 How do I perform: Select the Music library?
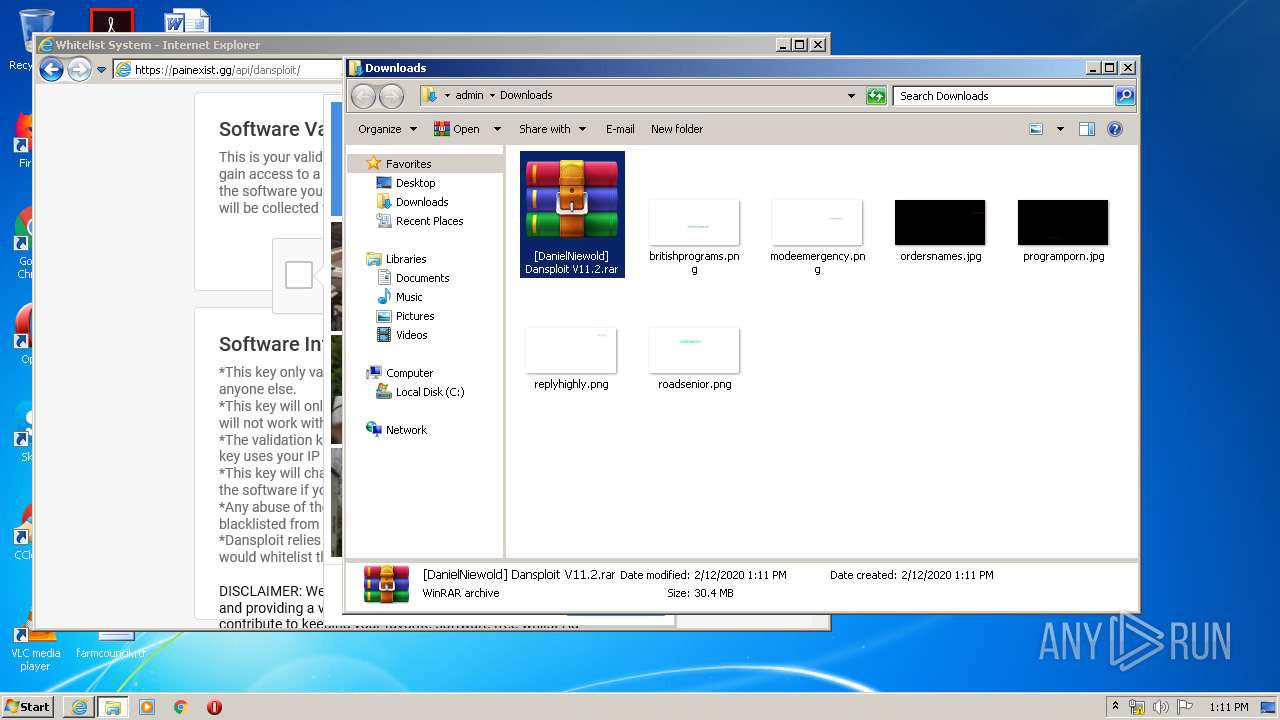409,297
